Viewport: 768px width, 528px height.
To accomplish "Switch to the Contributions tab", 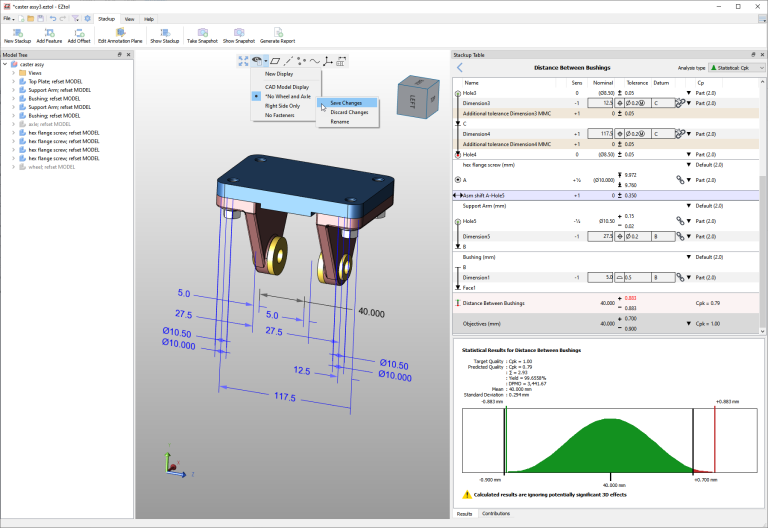I will tap(496, 513).
